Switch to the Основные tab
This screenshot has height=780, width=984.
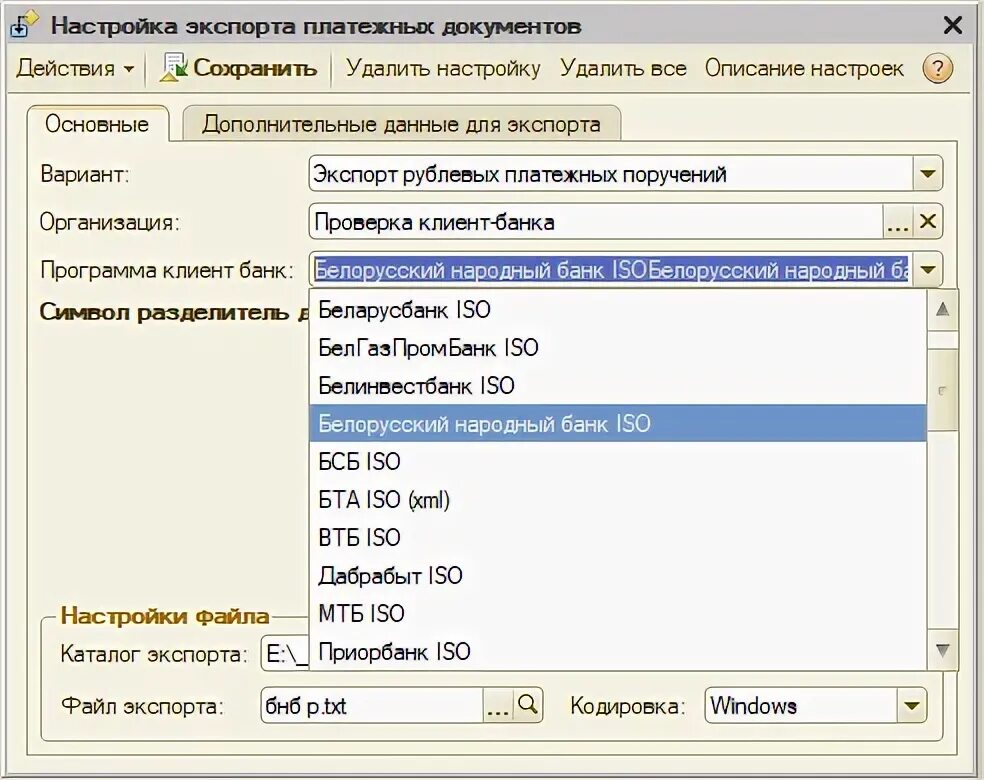tap(97, 124)
